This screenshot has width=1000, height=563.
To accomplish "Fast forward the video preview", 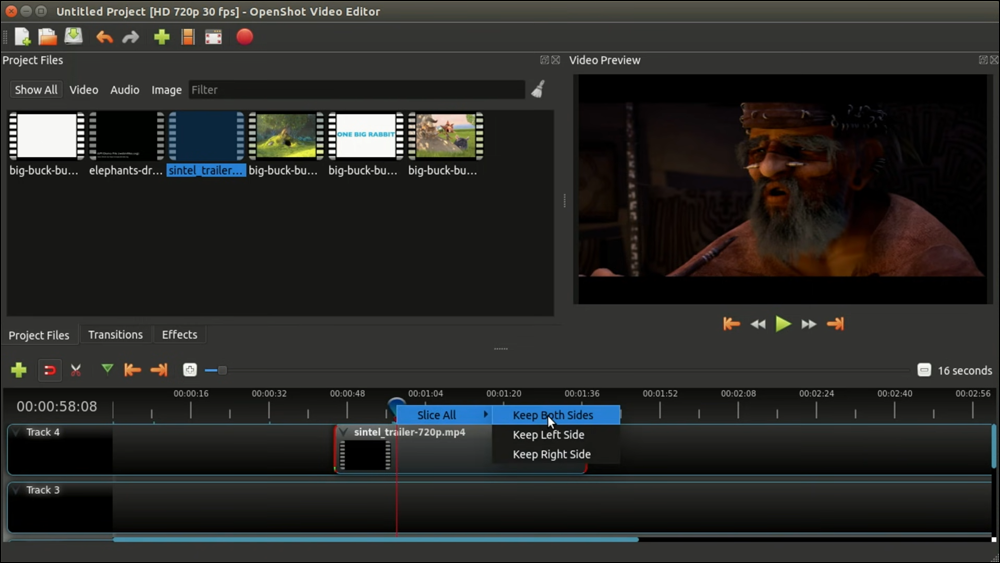I will (x=809, y=325).
